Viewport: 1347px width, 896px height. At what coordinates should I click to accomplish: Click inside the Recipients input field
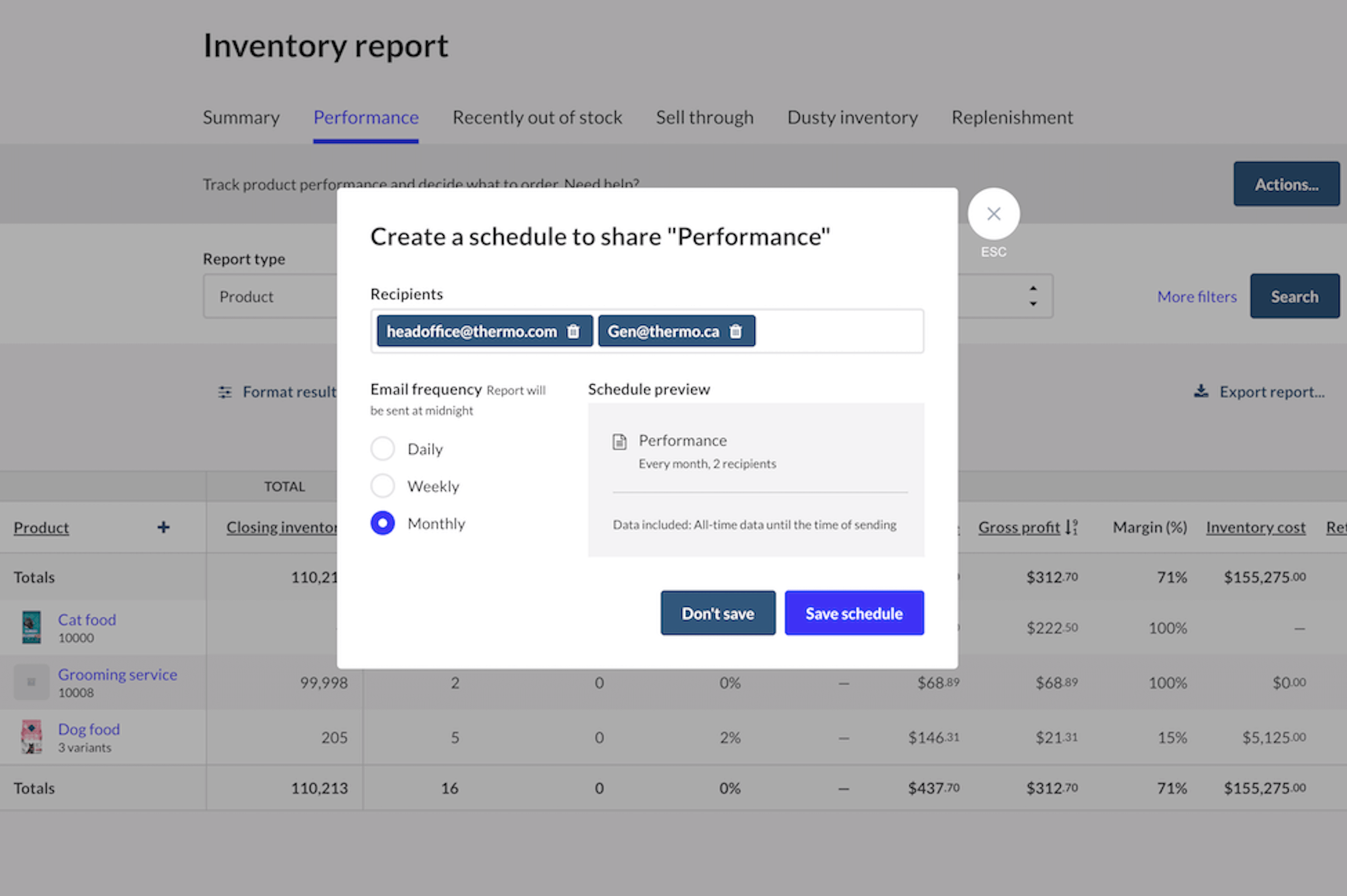click(x=839, y=331)
